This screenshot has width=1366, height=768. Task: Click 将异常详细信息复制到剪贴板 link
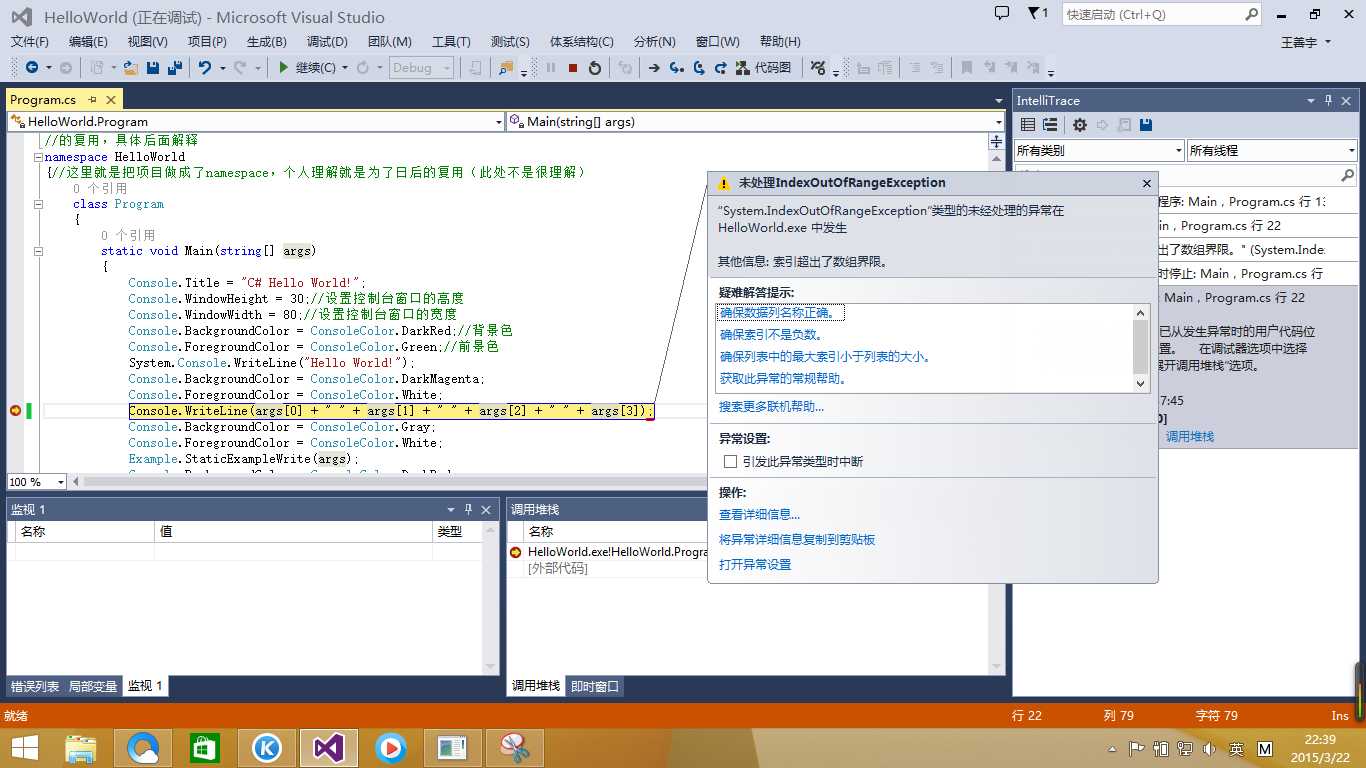point(797,539)
